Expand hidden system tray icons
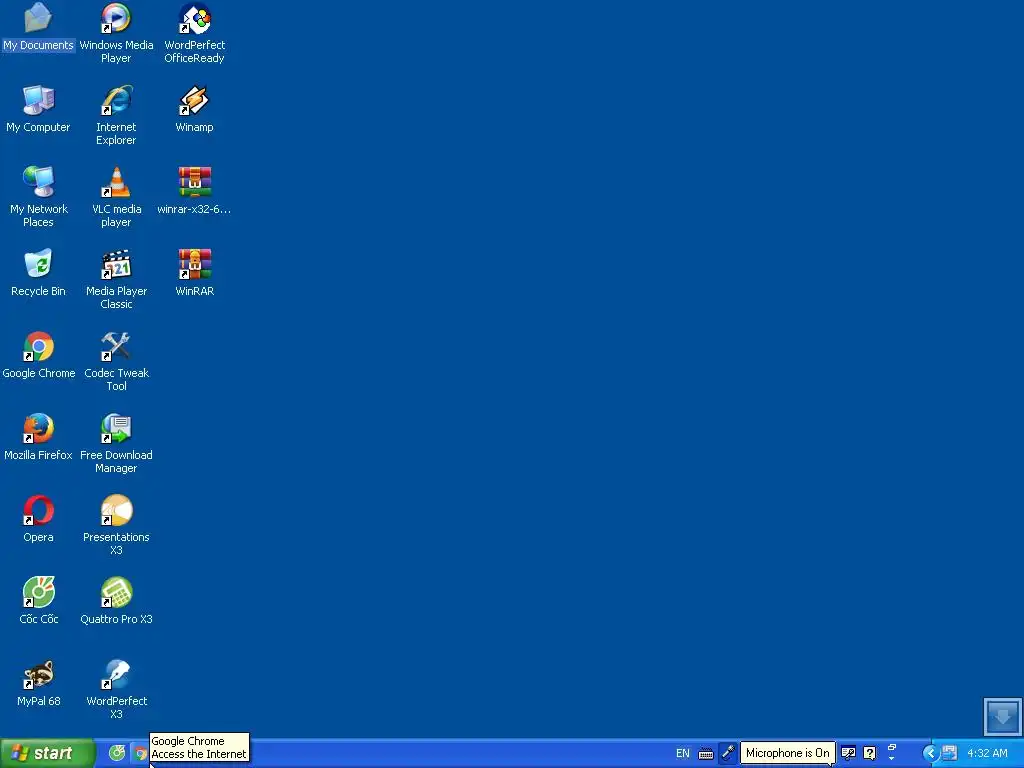 click(931, 753)
